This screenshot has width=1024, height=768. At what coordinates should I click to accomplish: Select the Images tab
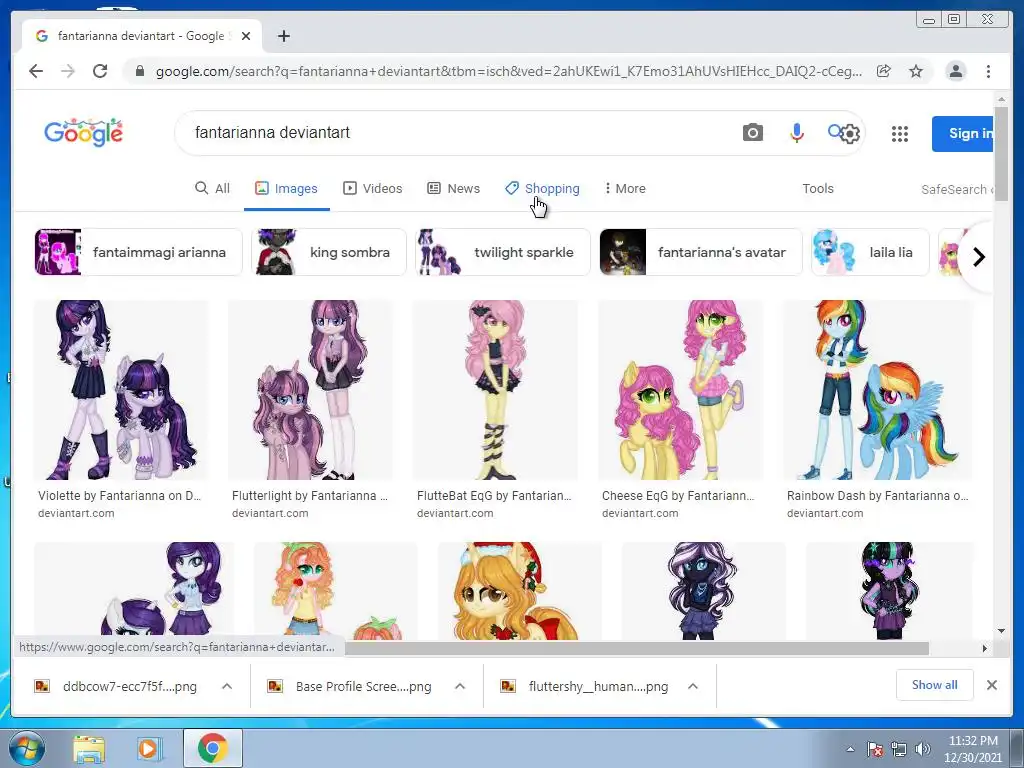[286, 188]
